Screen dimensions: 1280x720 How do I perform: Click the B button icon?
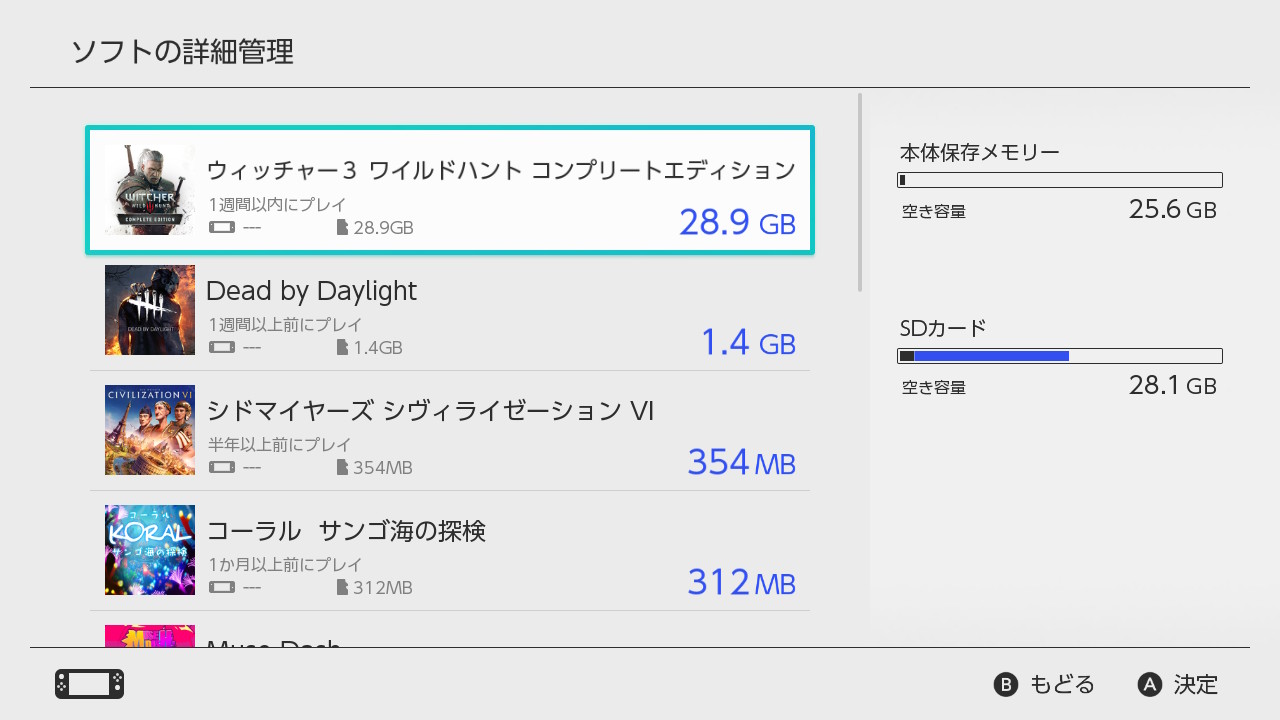1005,684
